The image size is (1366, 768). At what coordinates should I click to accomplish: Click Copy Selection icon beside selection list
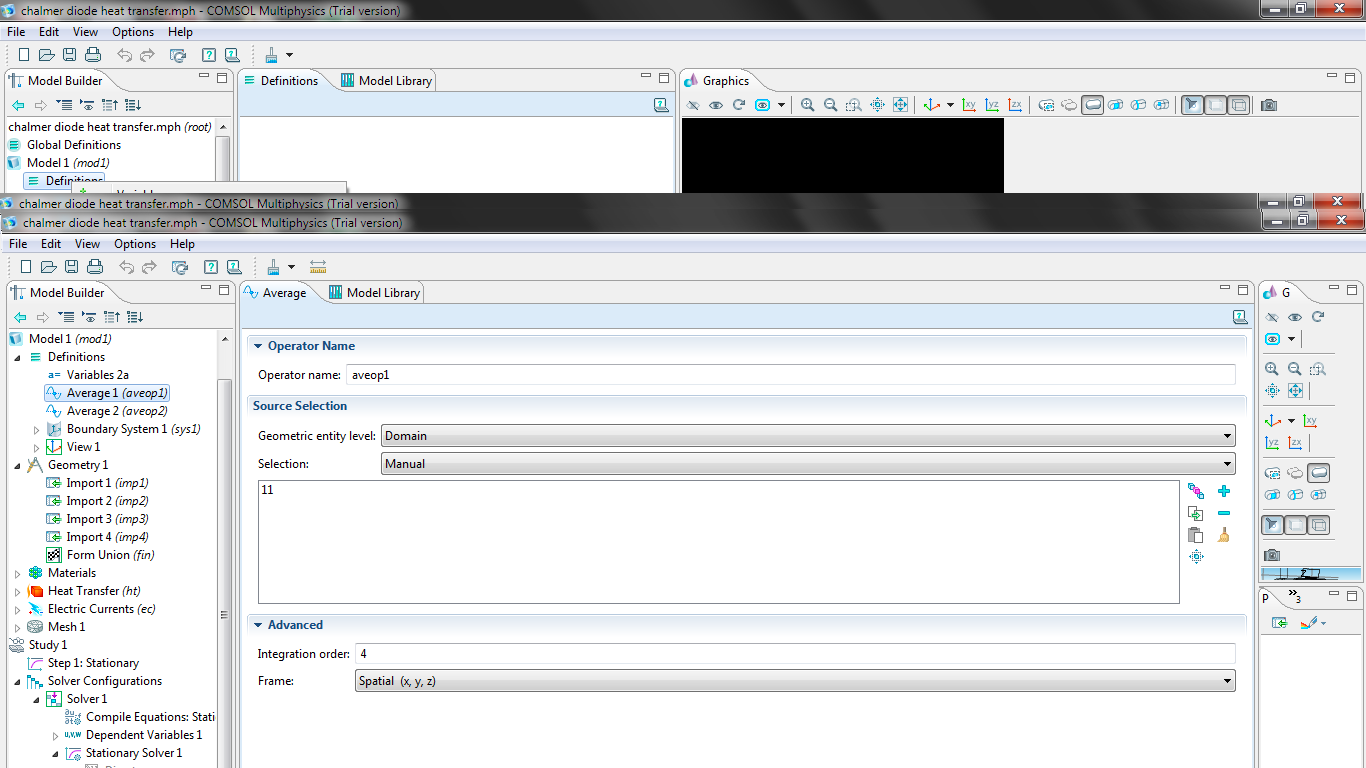pos(1196,513)
